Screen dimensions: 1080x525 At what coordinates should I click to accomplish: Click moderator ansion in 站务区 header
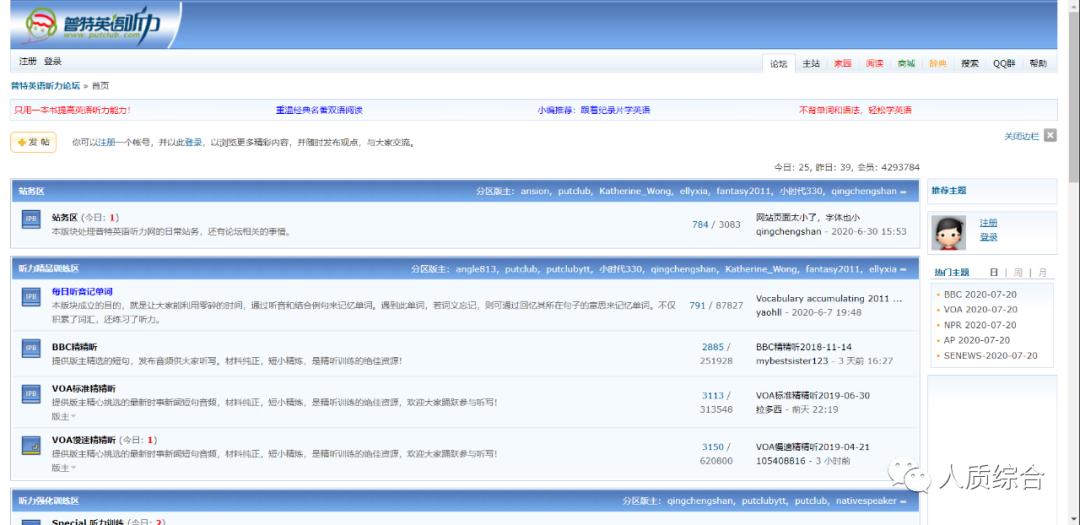pyautogui.click(x=535, y=192)
